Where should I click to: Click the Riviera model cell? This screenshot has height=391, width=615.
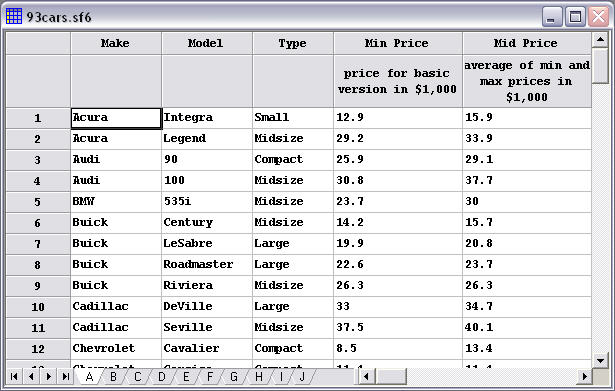tap(207, 286)
